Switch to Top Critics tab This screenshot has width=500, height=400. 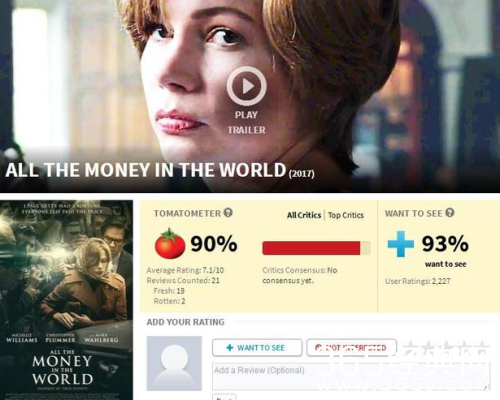346,215
